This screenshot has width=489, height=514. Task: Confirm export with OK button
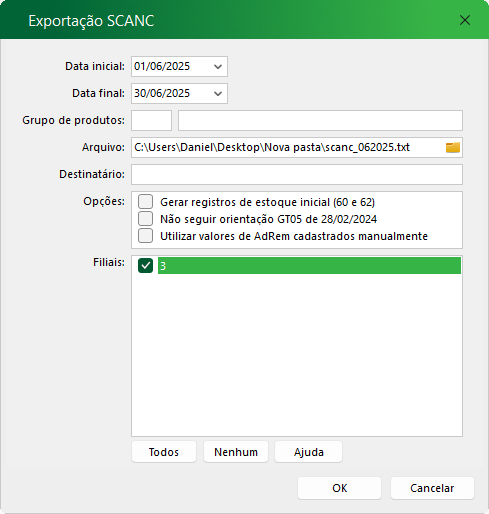point(339,488)
